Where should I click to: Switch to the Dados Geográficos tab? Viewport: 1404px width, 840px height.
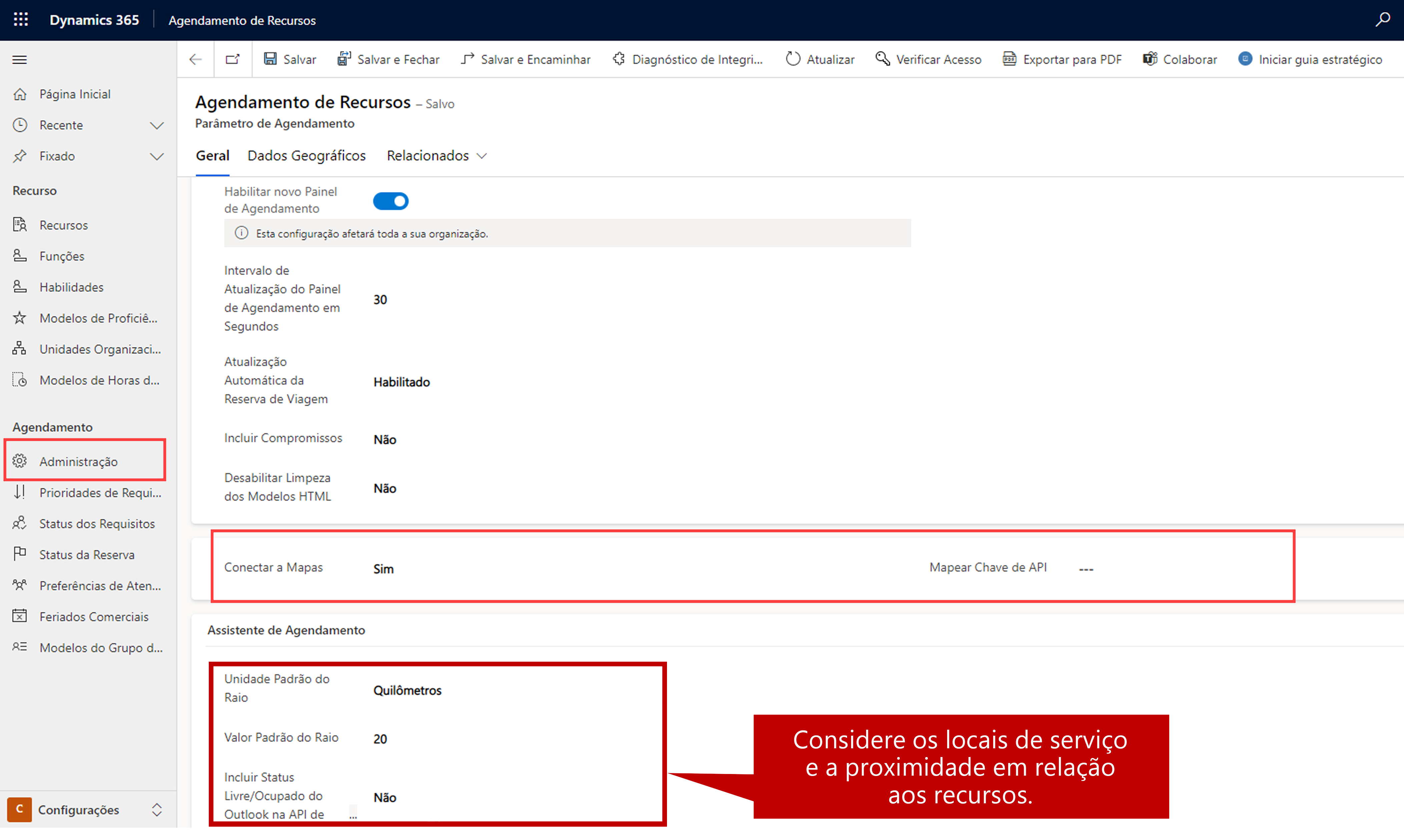click(x=306, y=156)
